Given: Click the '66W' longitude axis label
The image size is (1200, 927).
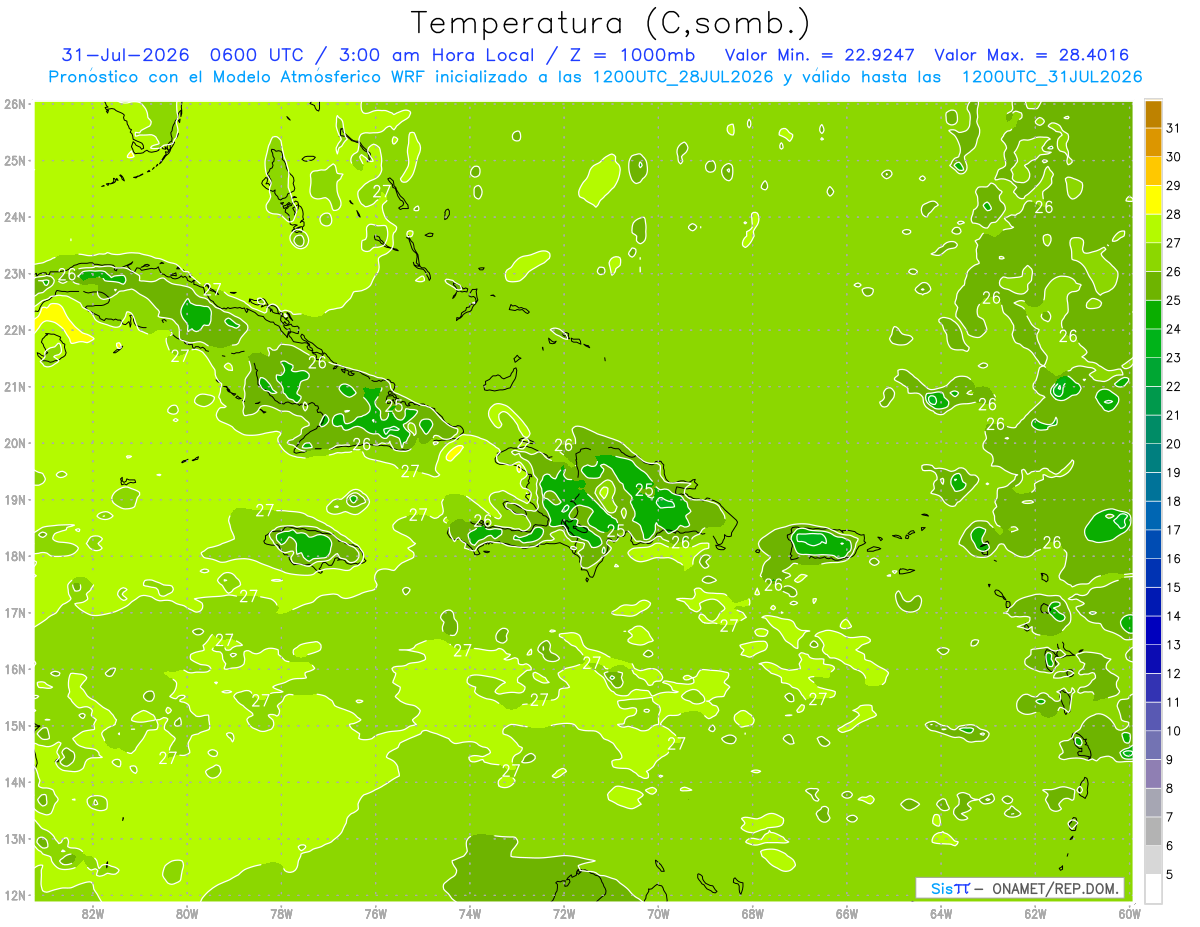Looking at the screenshot, I should 847,913.
